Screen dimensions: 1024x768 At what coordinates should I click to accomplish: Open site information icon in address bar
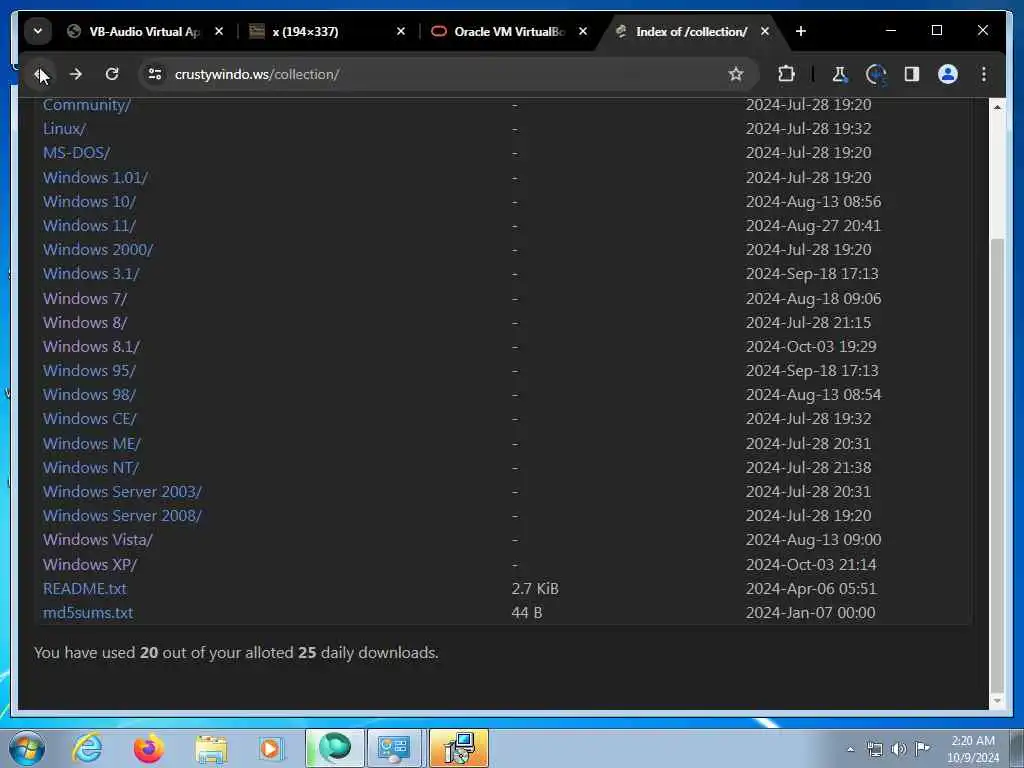155,74
